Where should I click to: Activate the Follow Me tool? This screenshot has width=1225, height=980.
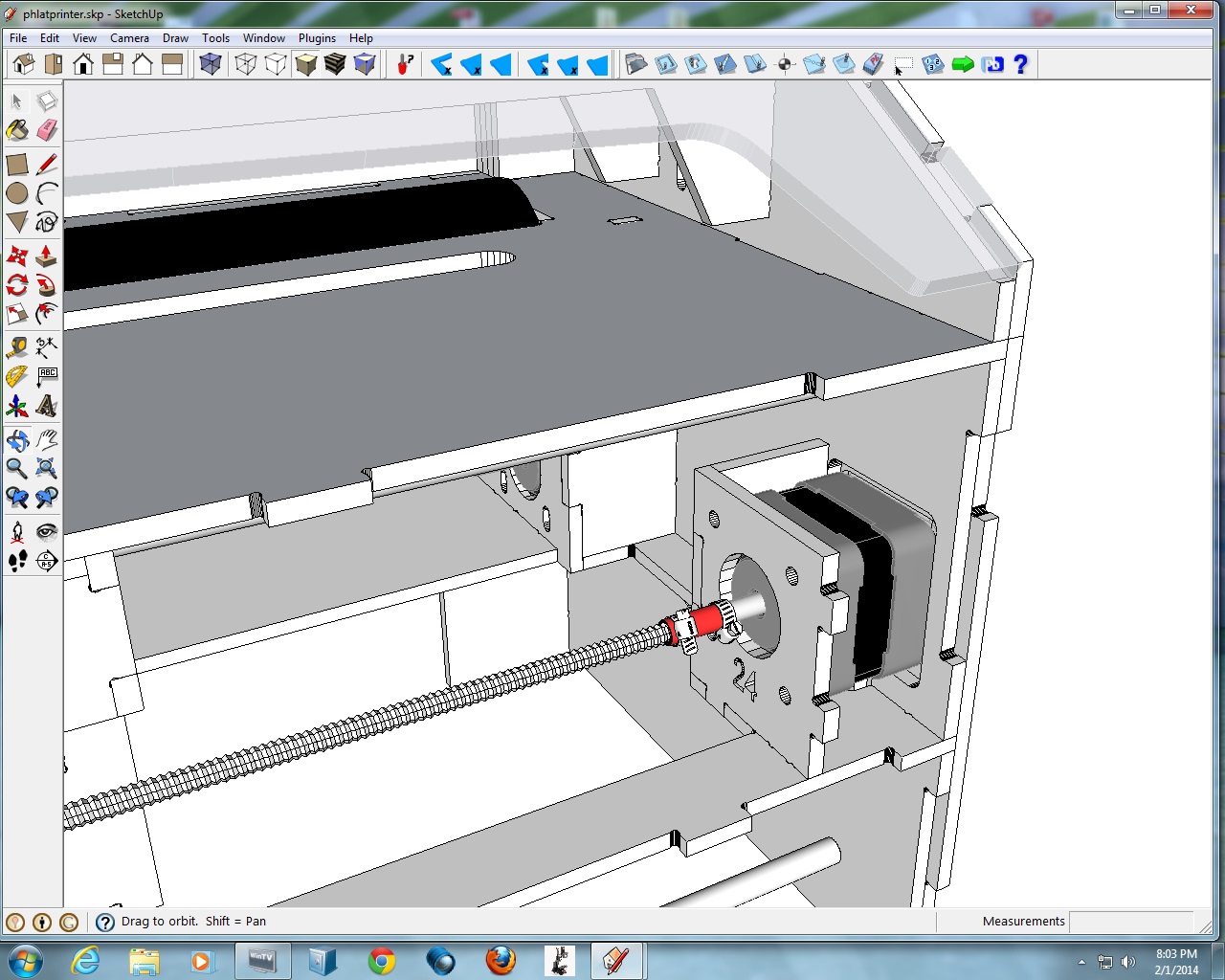click(46, 284)
